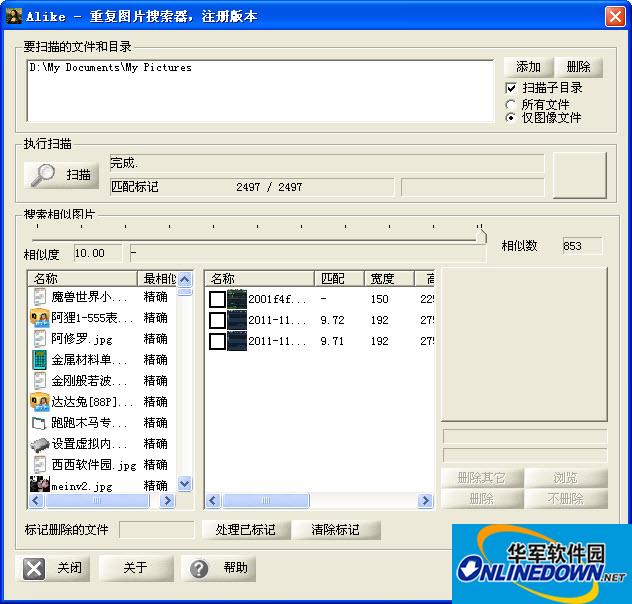Click the similarity slider thumb
This screenshot has width=632, height=604.
tap(481, 236)
